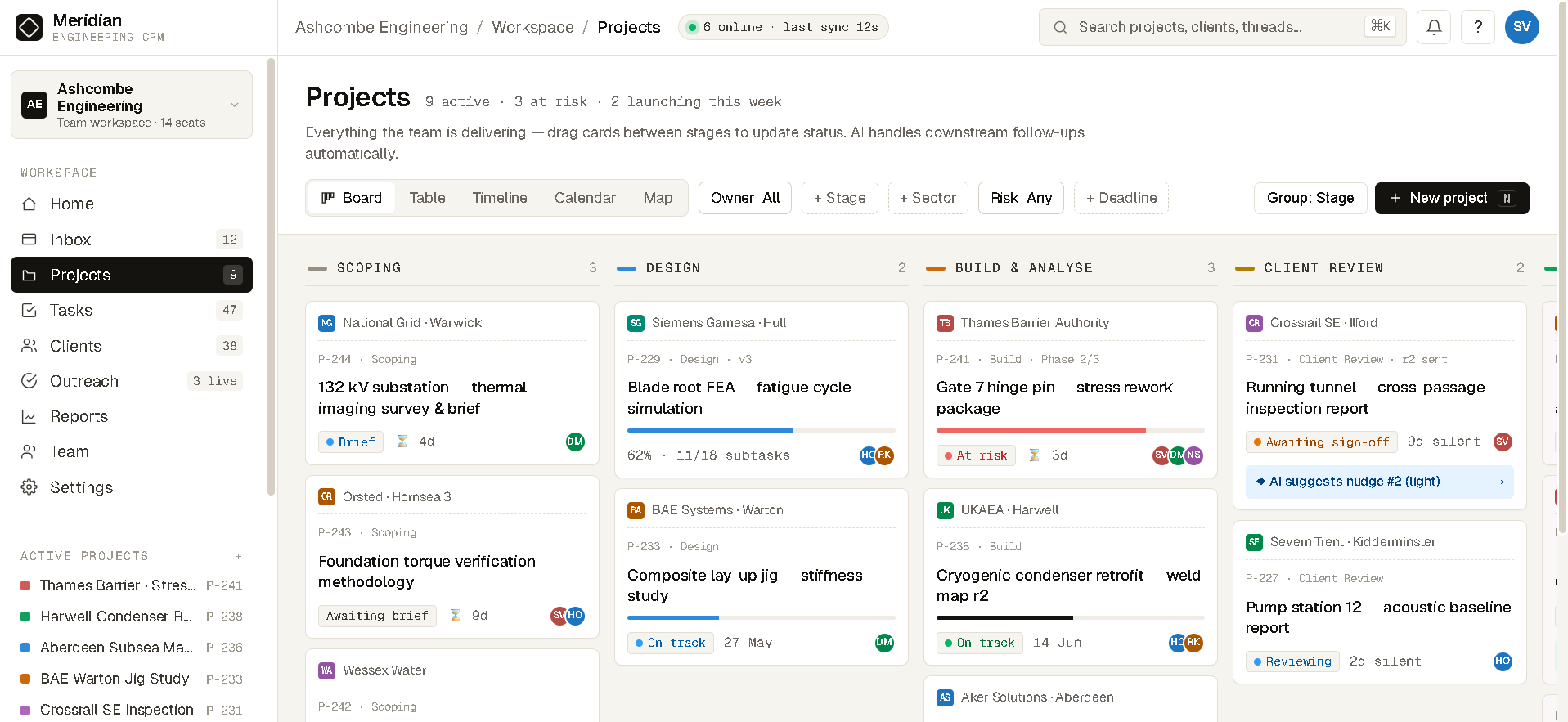Viewport: 1568px width, 722px height.
Task: Open Thames Barrier P-241 in active projects
Action: (132, 585)
